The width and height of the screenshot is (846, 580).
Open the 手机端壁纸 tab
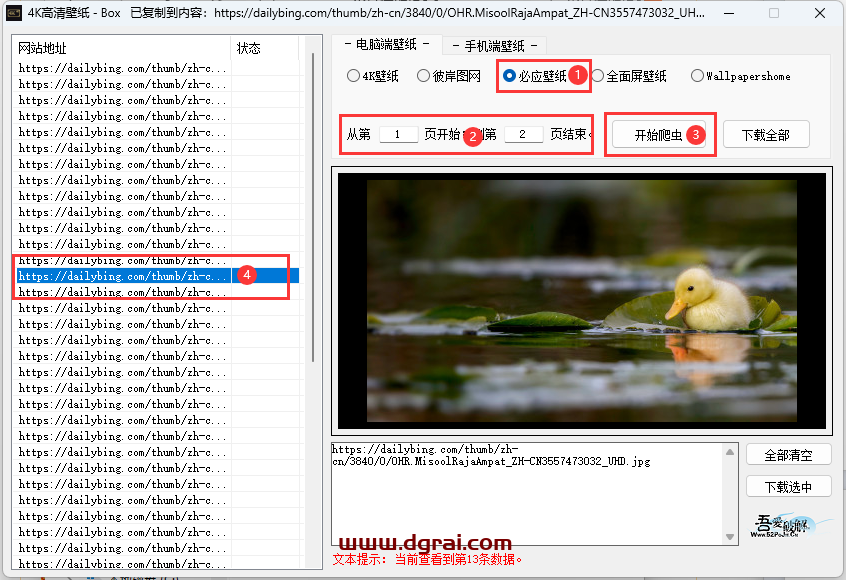(494, 46)
